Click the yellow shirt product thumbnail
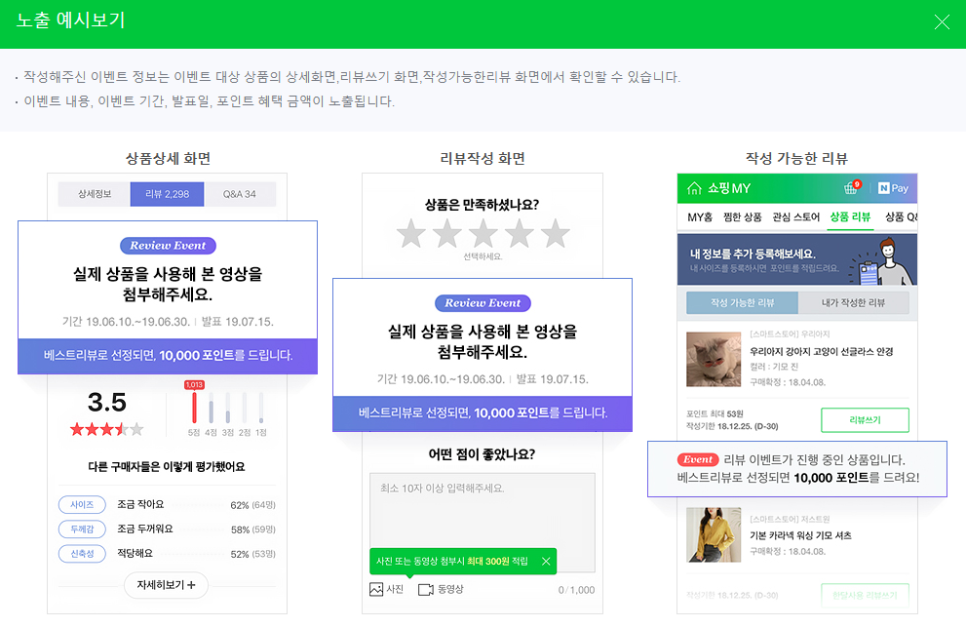Image resolution: width=966 pixels, height=627 pixels. pos(713,535)
